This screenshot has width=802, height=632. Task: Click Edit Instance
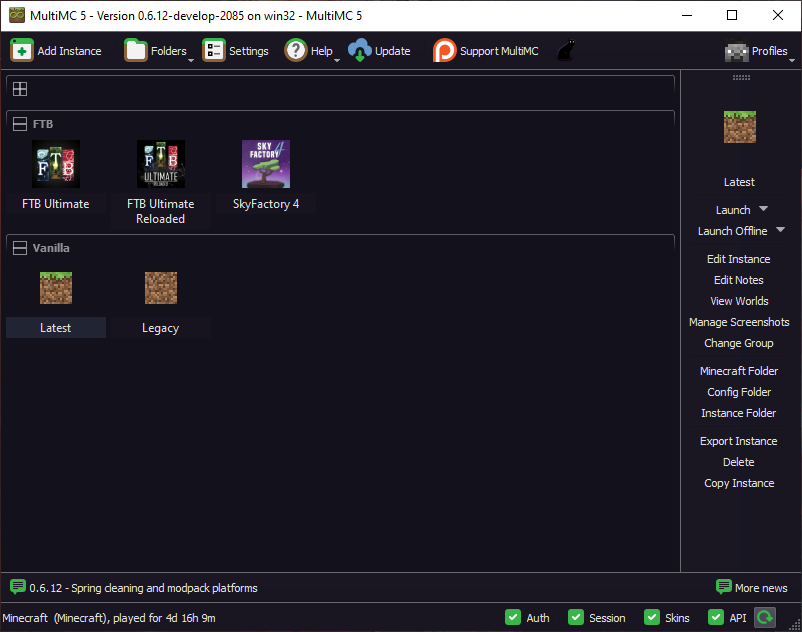pos(739,259)
